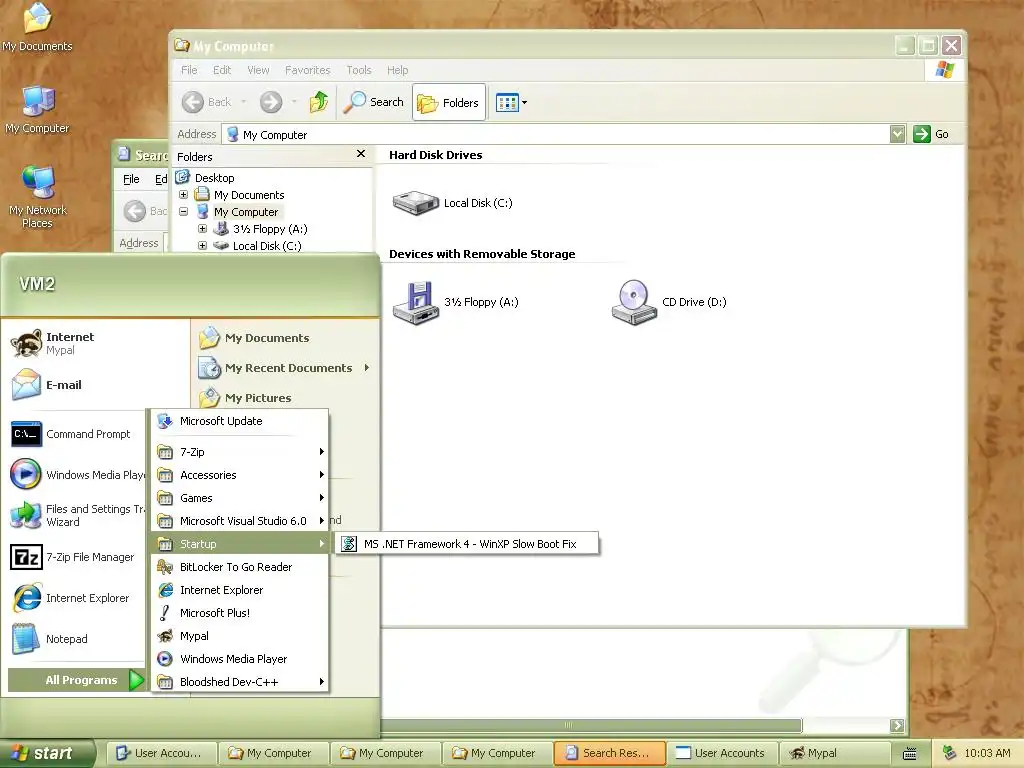
Task: Select Local Disk (C:) drive icon
Action: 452,203
